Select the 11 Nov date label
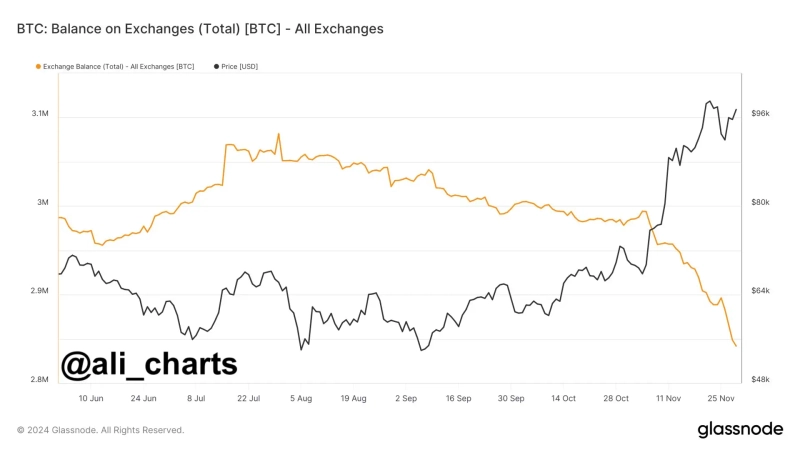The width and height of the screenshot is (800, 450). pos(667,397)
